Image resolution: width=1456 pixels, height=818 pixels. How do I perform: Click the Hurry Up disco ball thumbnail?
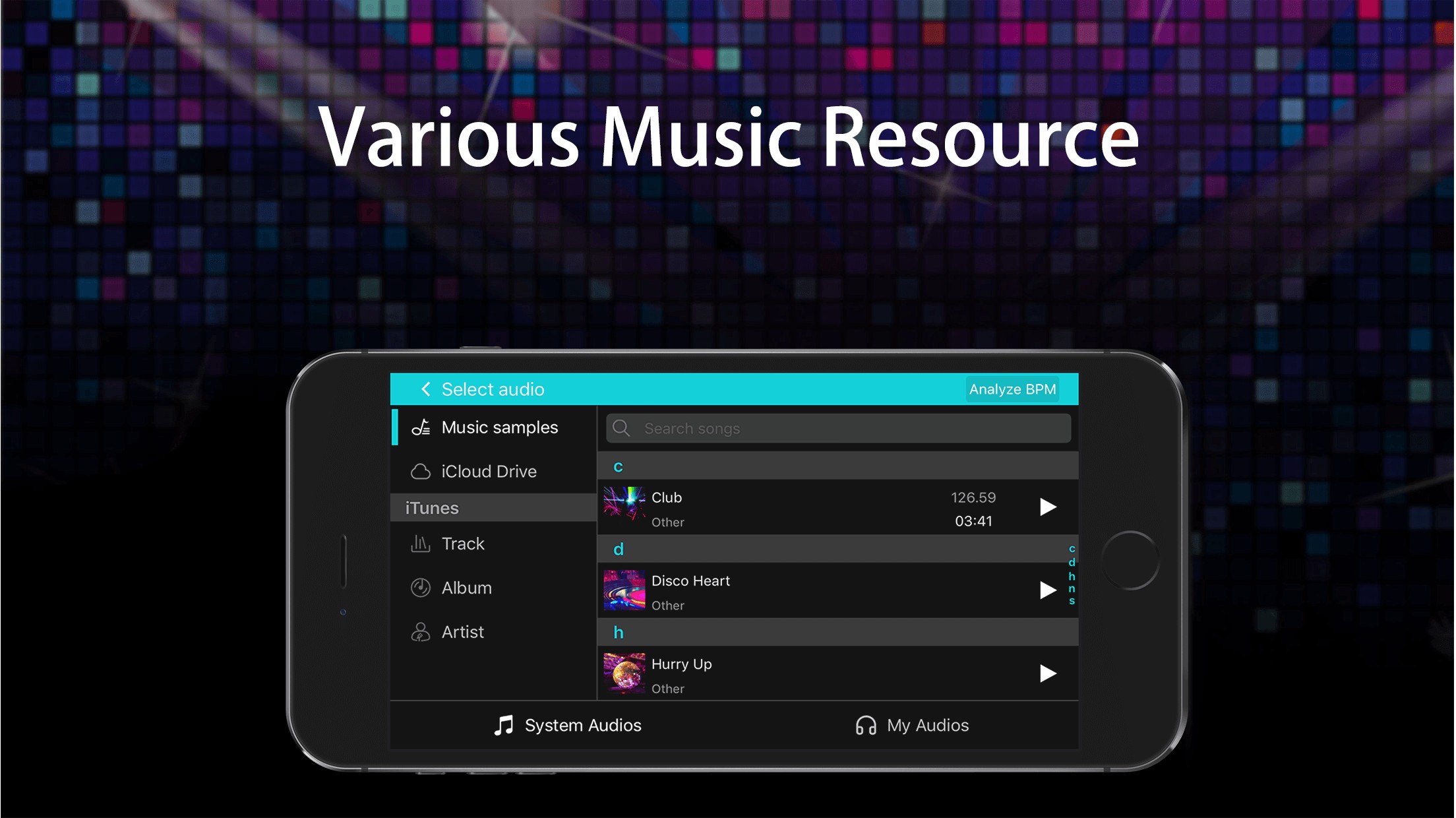point(624,673)
